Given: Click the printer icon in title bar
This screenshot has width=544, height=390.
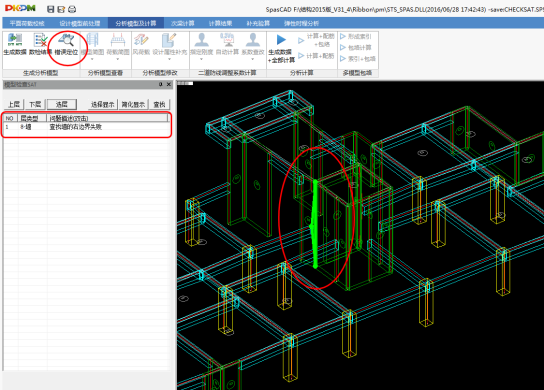Looking at the screenshot, I should pos(72,9).
